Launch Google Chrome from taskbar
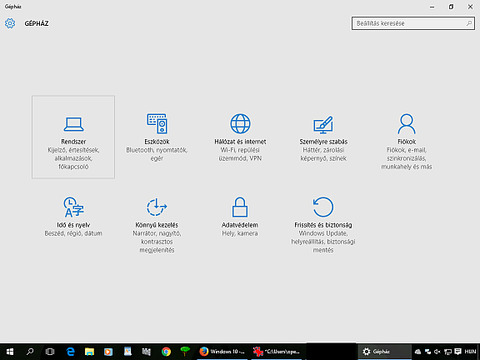Viewport: 480px width, 360px height. click(x=166, y=351)
